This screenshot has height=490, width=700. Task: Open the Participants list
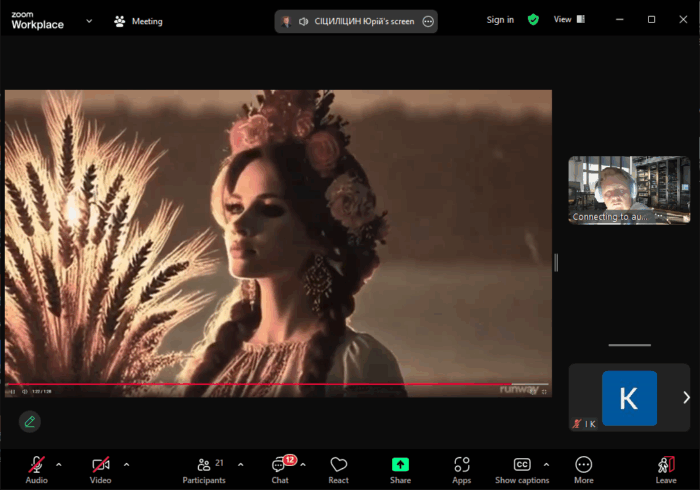(205, 466)
